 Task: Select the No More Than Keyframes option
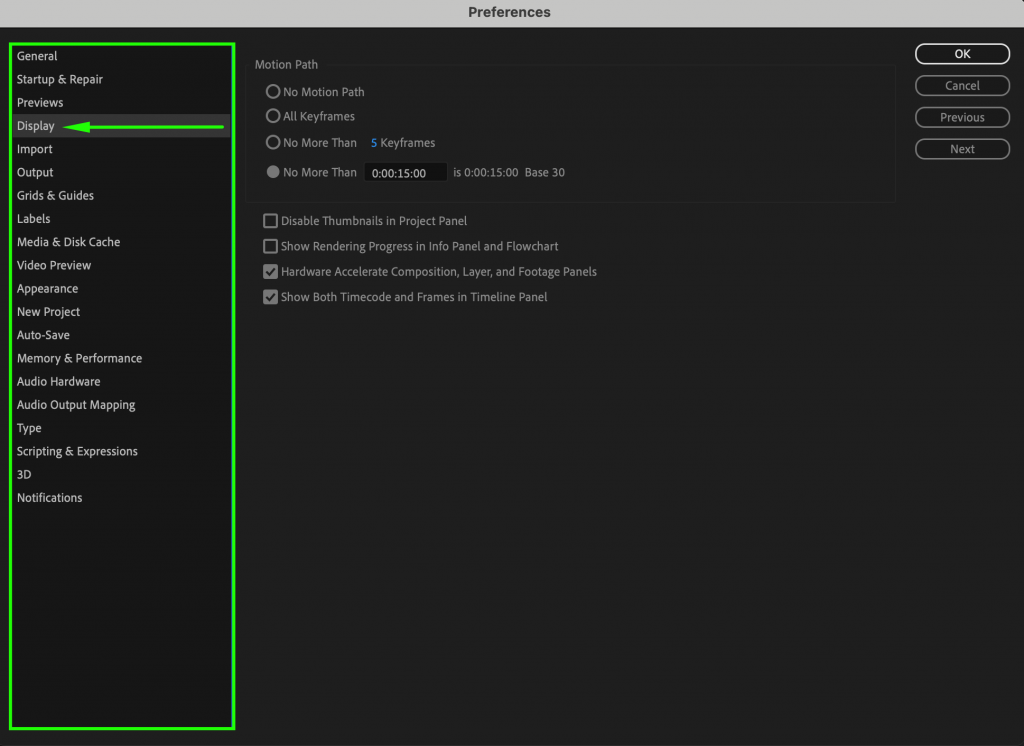[x=272, y=142]
